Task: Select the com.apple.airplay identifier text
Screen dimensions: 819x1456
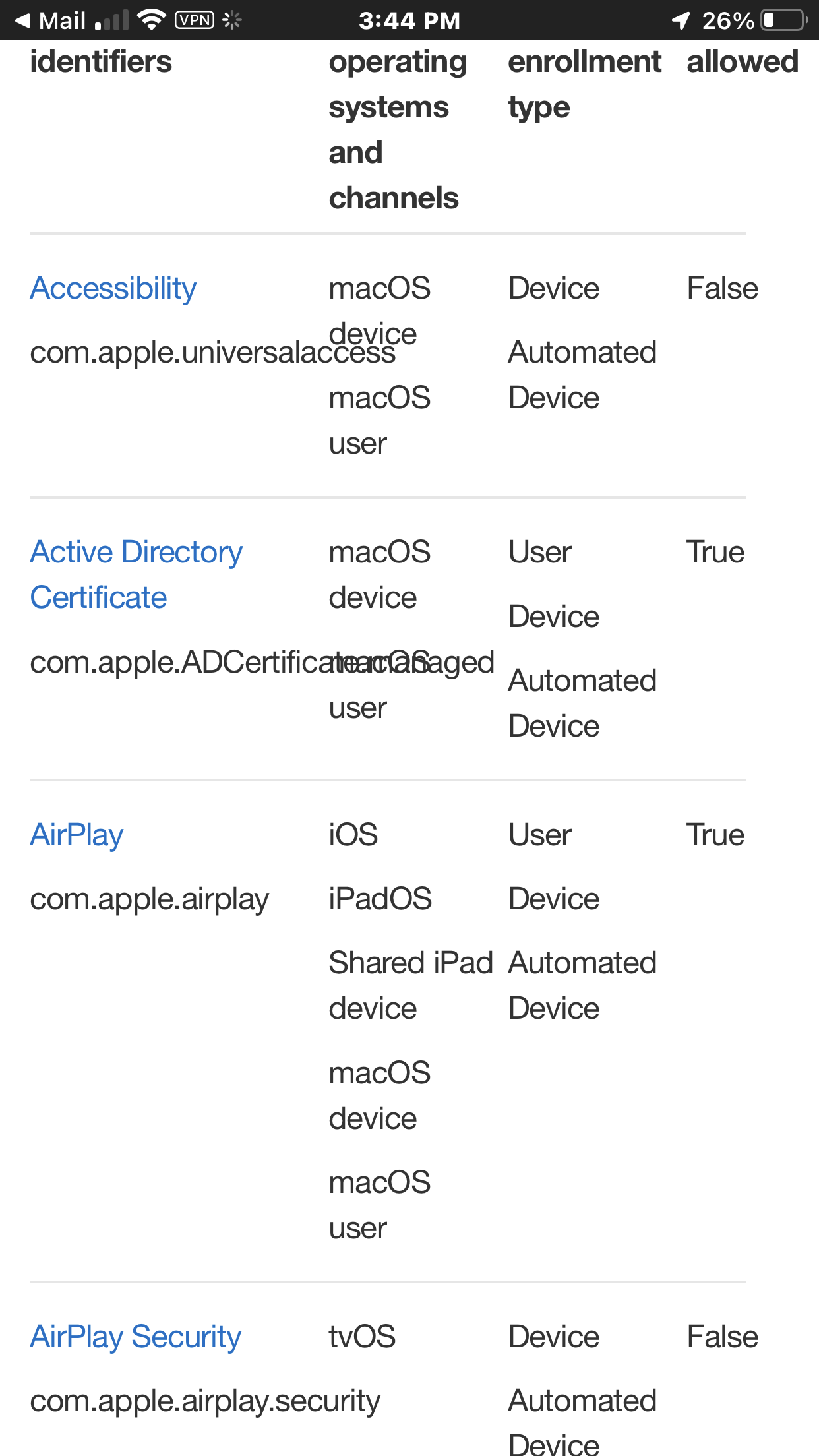Action: pos(150,899)
